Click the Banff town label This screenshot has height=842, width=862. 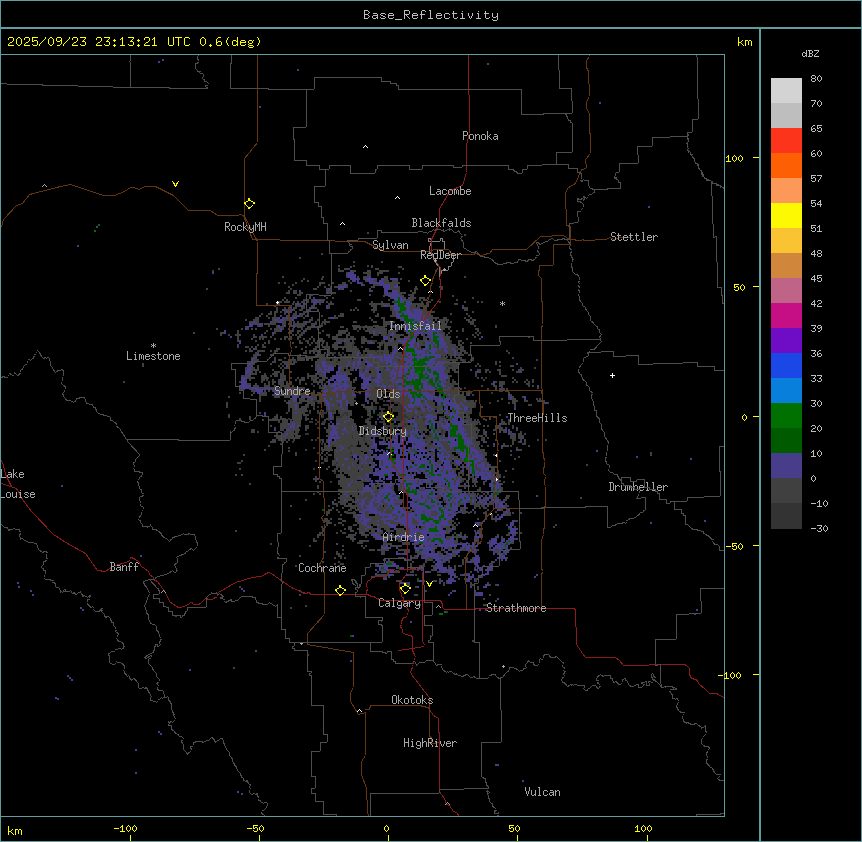124,567
